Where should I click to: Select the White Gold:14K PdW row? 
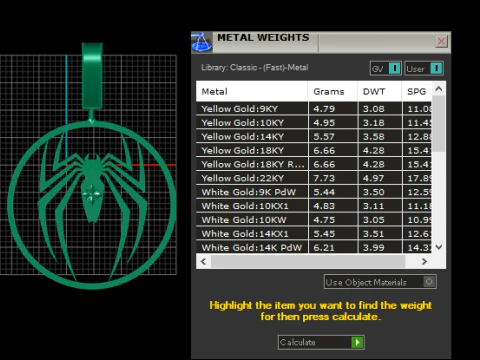click(x=314, y=248)
